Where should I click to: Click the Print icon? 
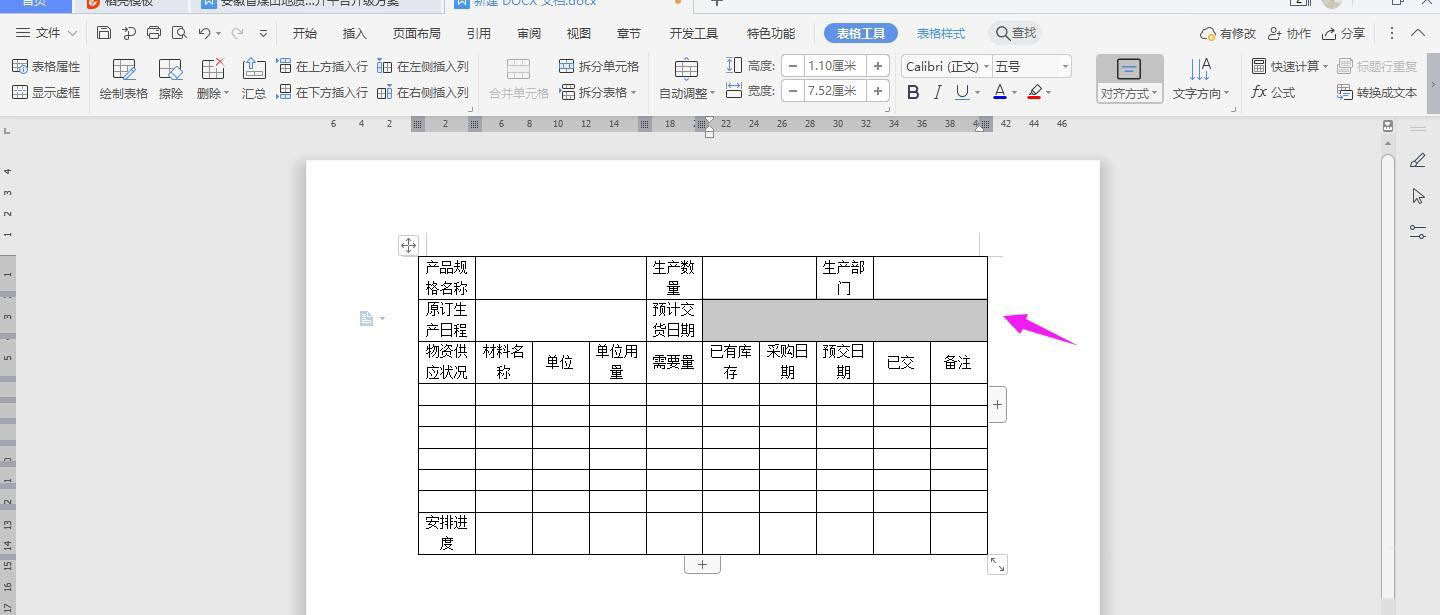154,33
